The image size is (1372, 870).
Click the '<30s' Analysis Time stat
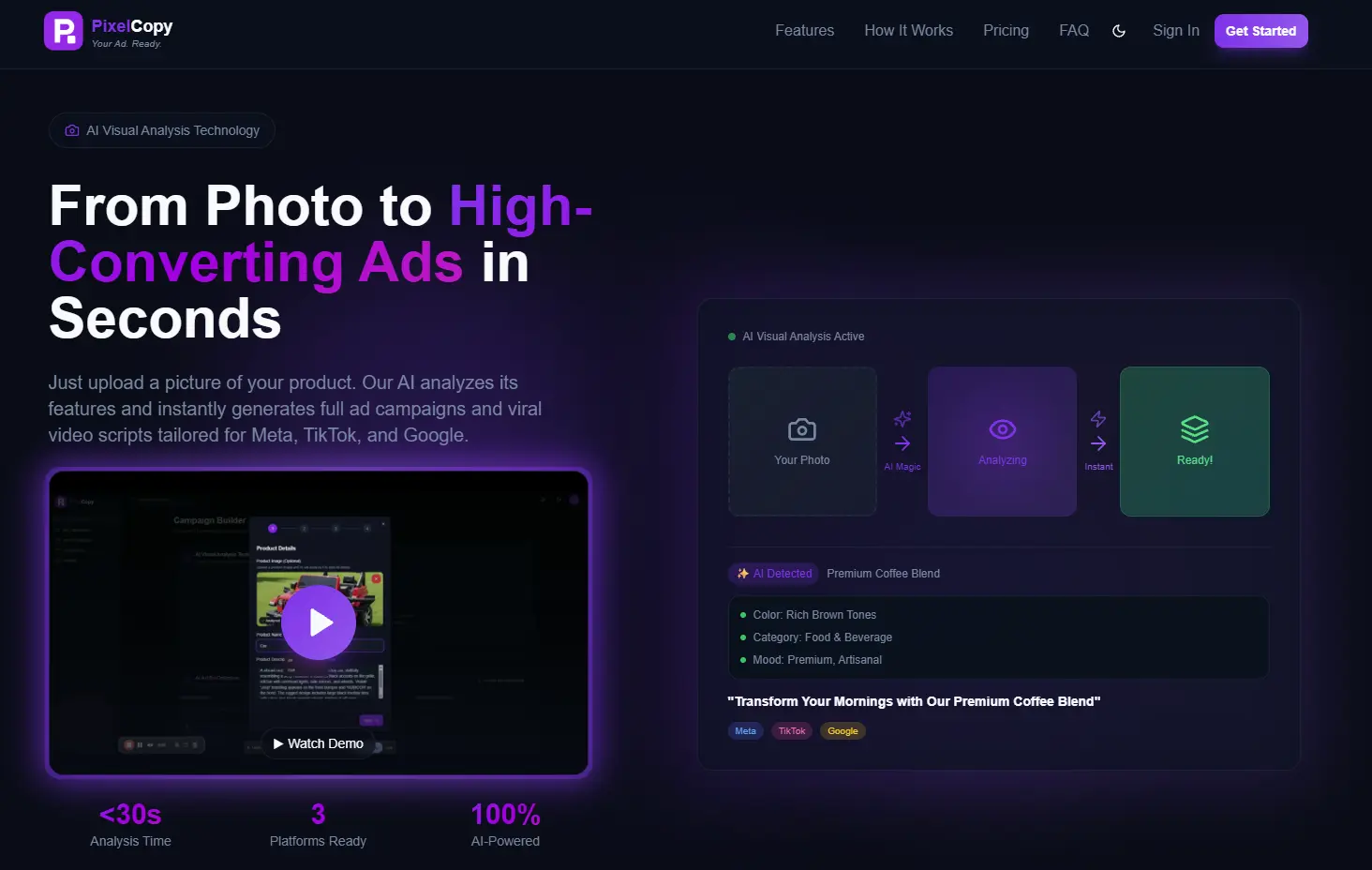pyautogui.click(x=130, y=814)
